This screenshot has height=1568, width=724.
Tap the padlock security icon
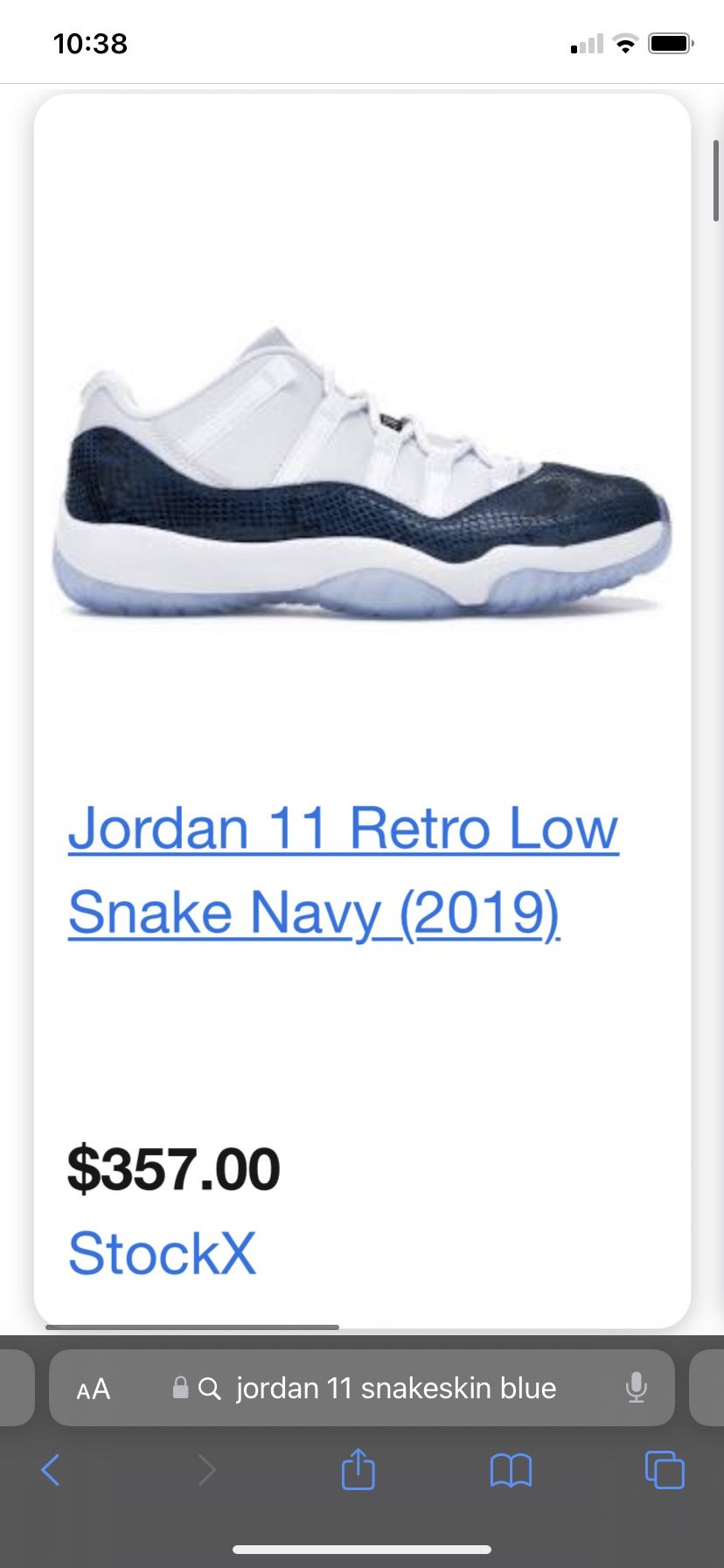tap(181, 1387)
